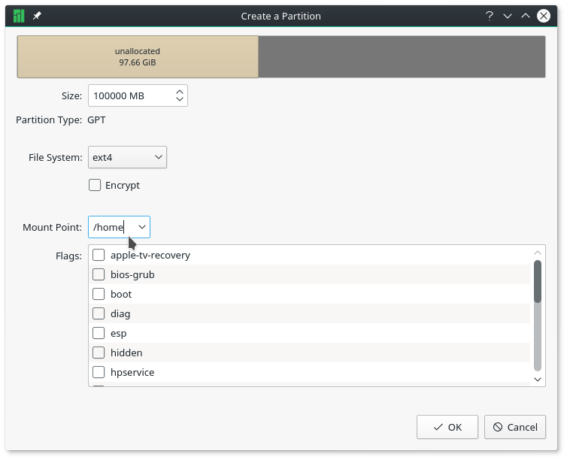Click the Flags list scroll up arrow
Image resolution: width=567 pixels, height=460 pixels.
538,252
